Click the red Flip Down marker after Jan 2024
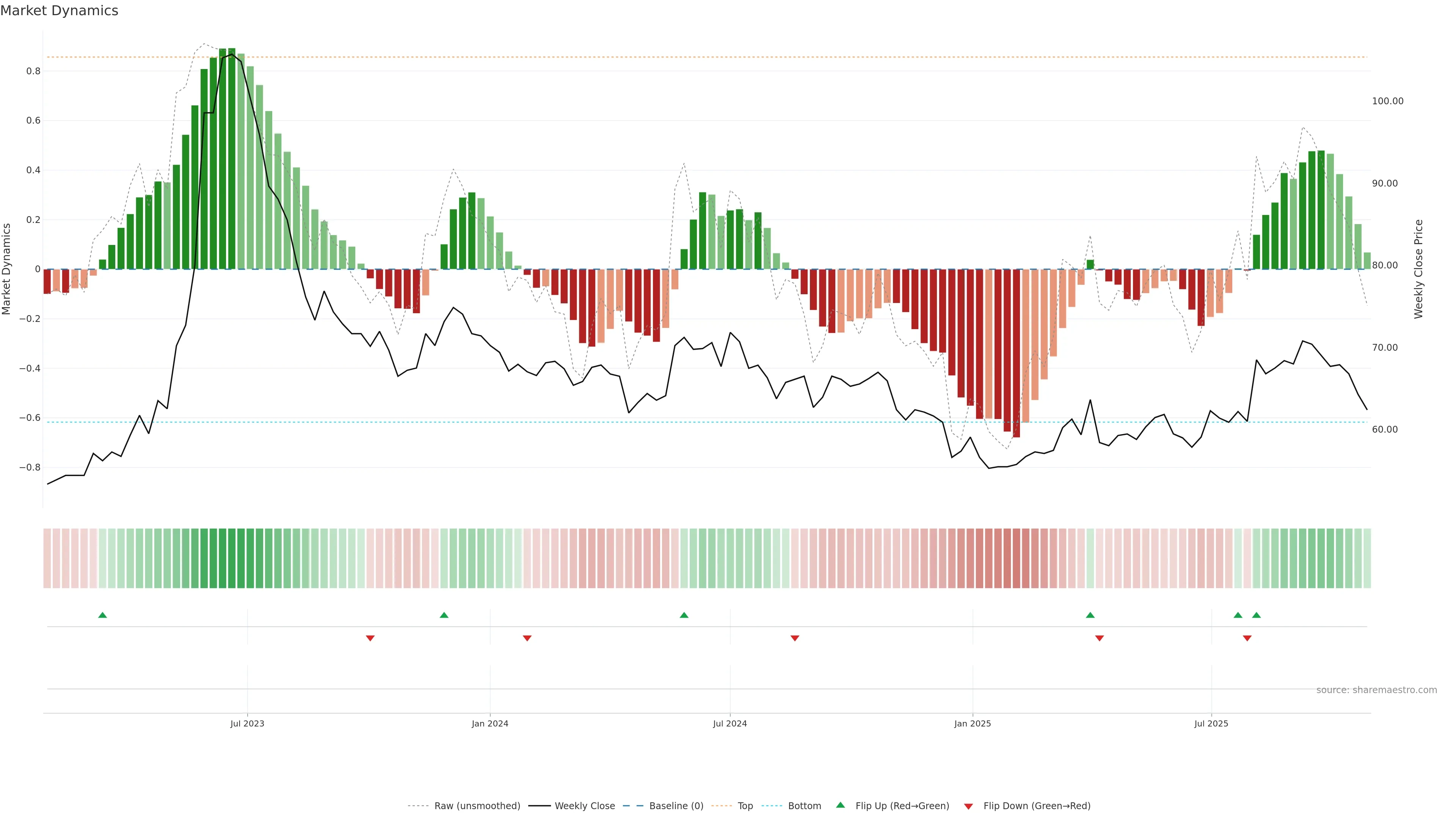This screenshot has width=1456, height=819. (x=527, y=638)
